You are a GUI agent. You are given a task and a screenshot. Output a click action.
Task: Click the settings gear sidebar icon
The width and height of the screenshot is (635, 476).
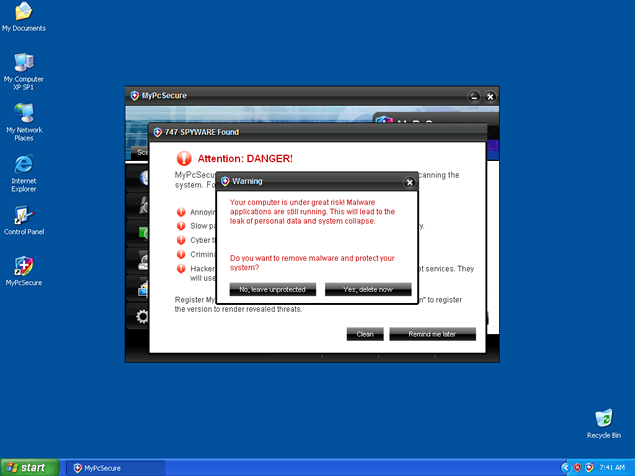pos(142,317)
